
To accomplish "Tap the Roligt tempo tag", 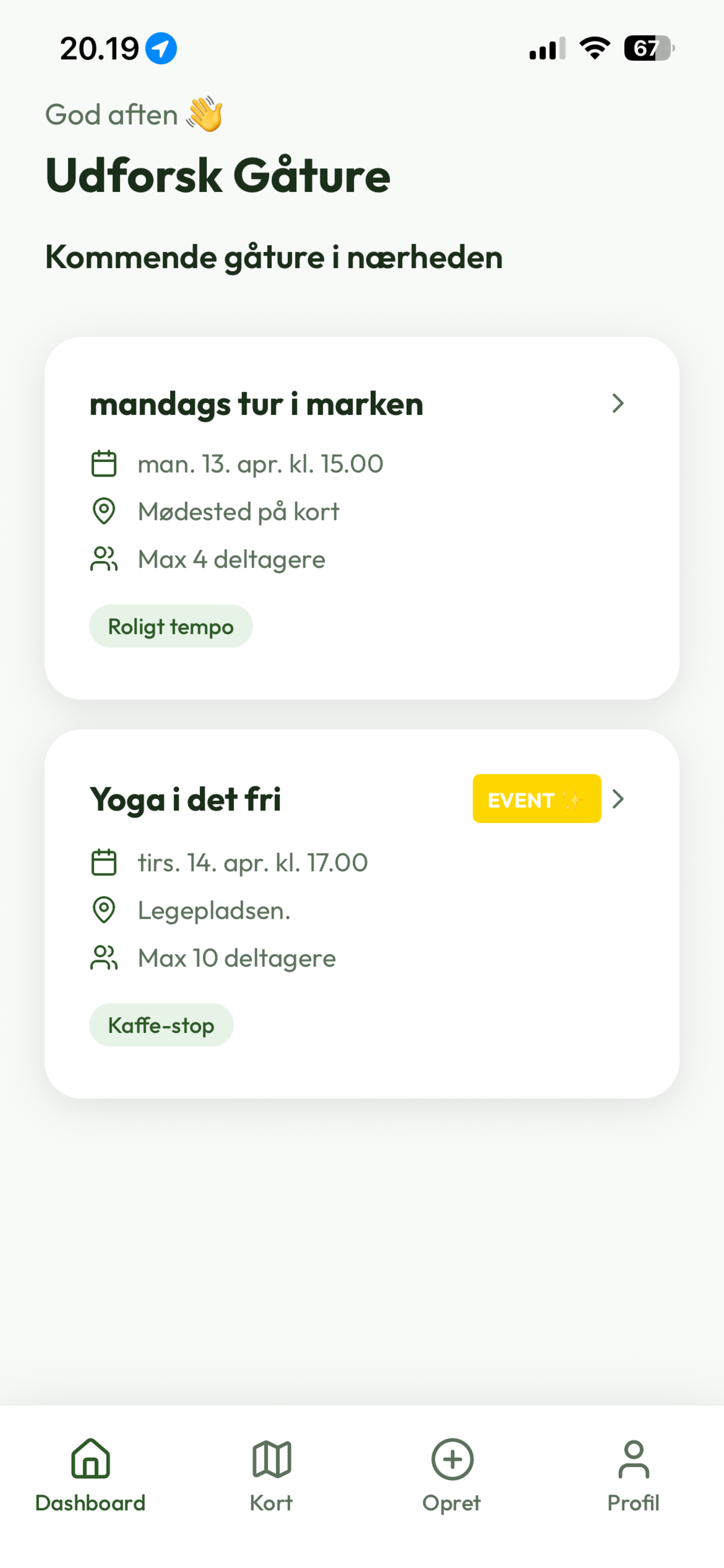I will coord(171,626).
